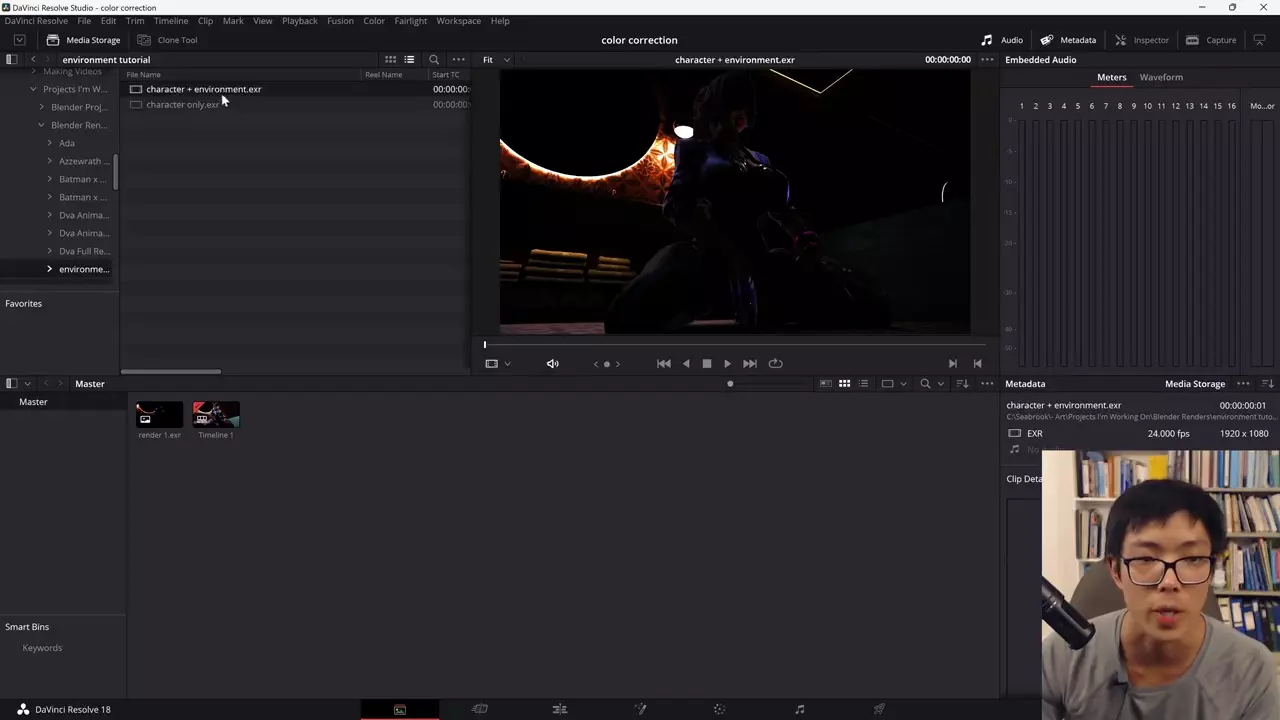Toggle loop playback in viewer
This screenshot has width=1280, height=720.
[x=775, y=364]
